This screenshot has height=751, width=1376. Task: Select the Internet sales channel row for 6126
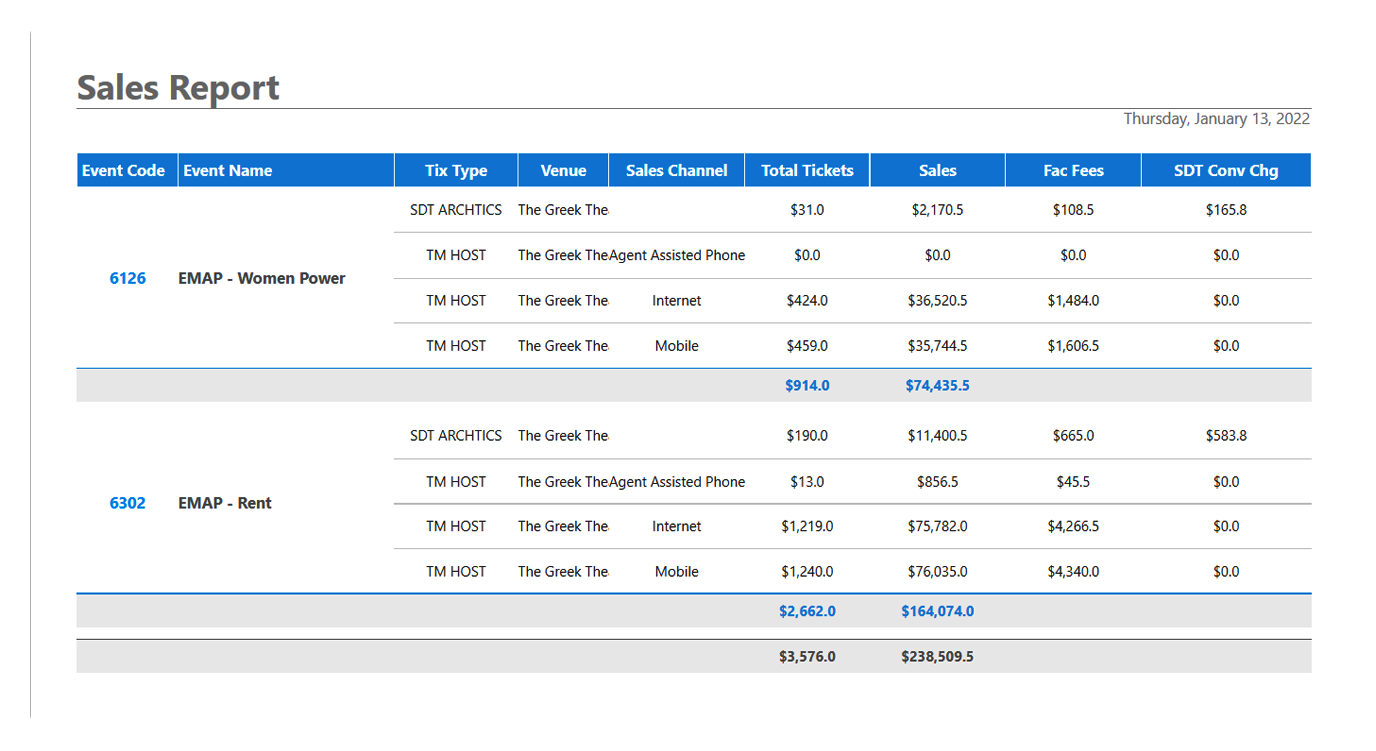point(676,300)
